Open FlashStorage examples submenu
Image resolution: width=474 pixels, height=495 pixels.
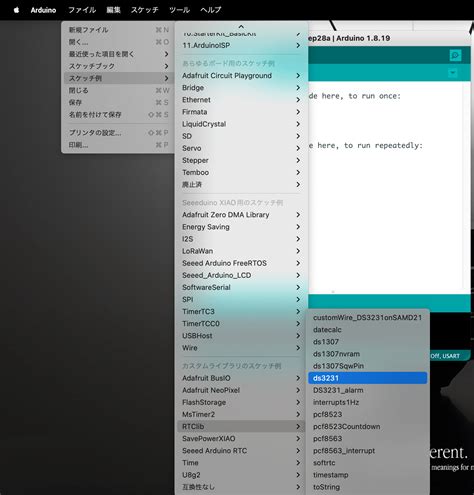point(241,402)
